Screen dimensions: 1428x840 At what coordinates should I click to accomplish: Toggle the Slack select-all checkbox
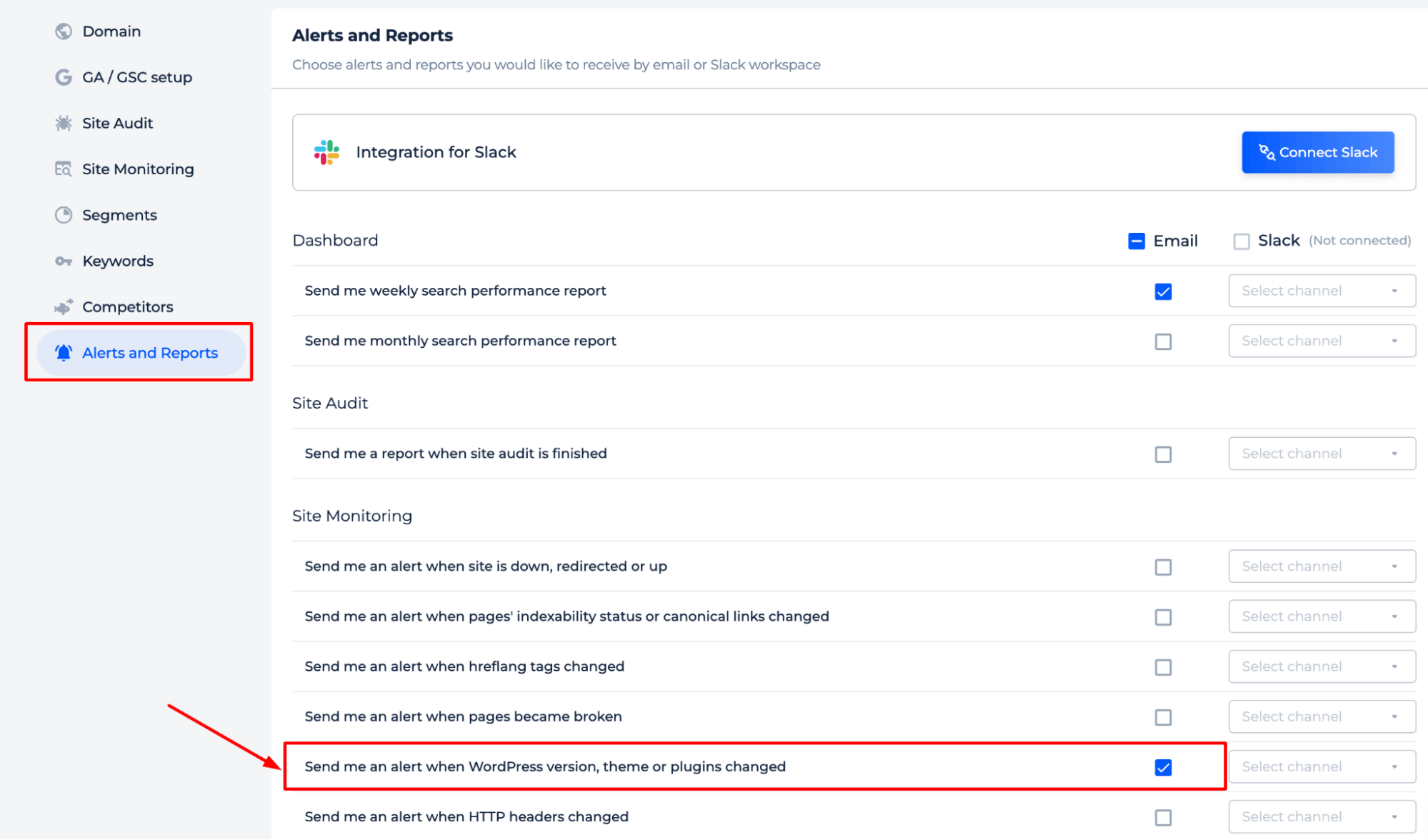tap(1241, 241)
